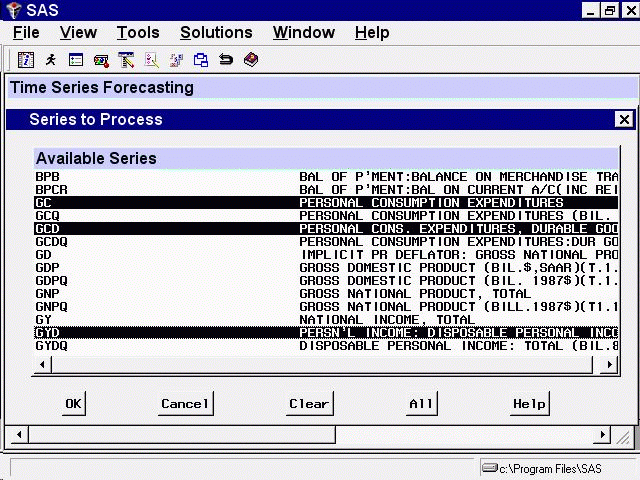Click the Help button in the dialog
This screenshot has width=640, height=480.
tap(529, 404)
